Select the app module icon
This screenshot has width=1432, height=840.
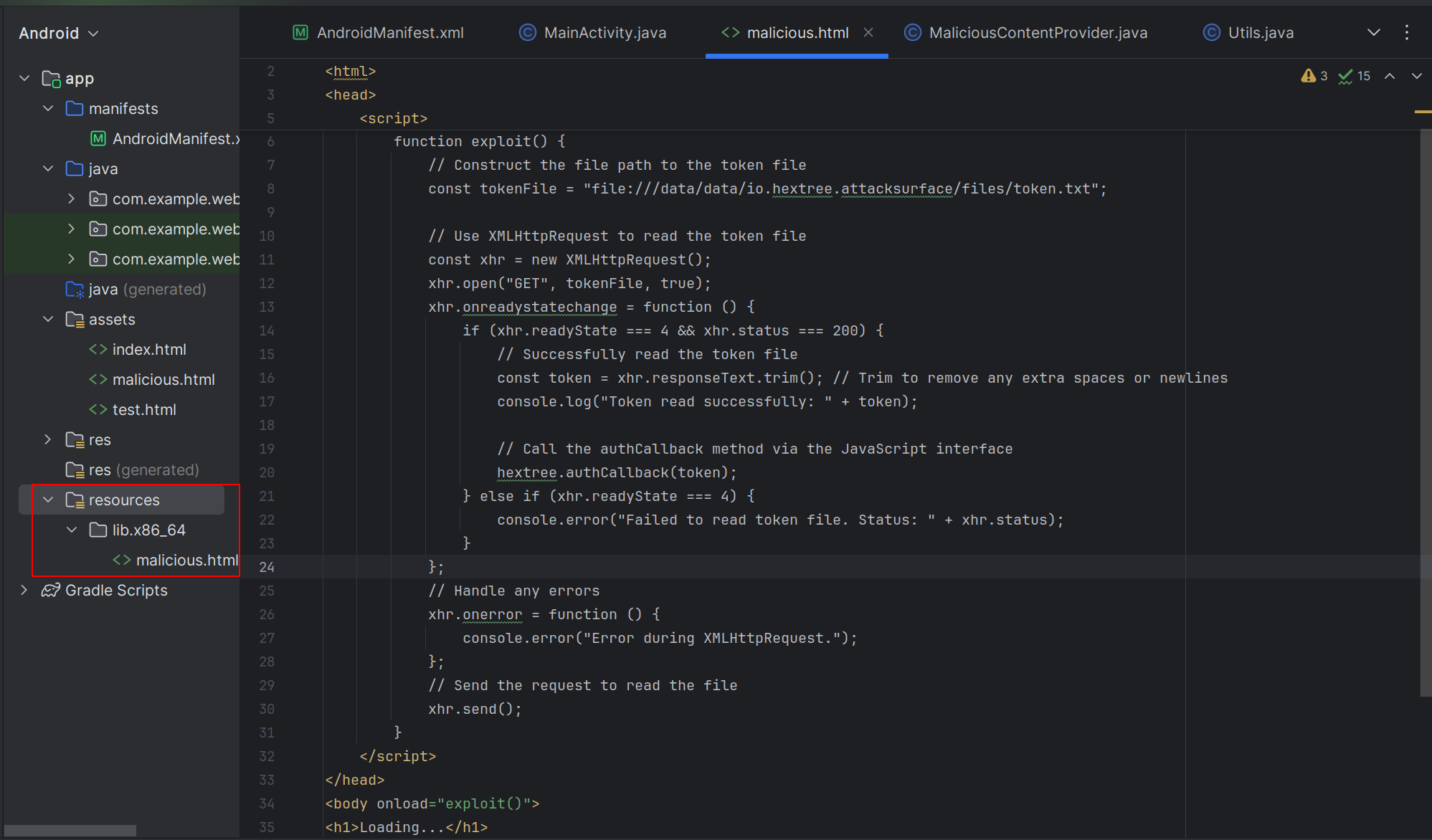click(51, 79)
